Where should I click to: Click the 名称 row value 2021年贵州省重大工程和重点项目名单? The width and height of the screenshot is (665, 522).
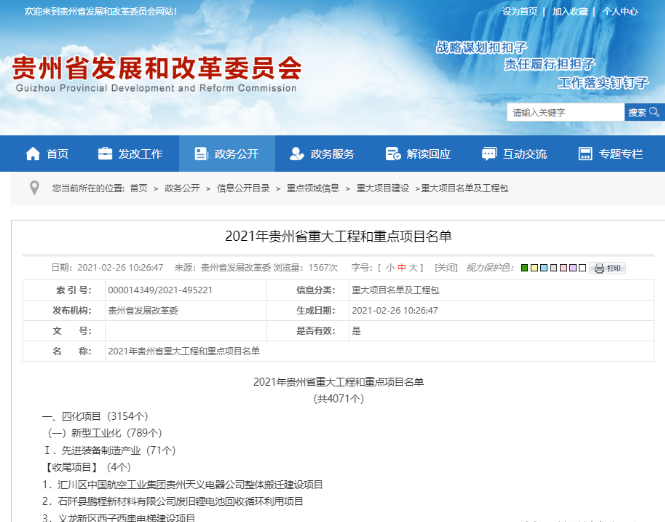click(184, 351)
